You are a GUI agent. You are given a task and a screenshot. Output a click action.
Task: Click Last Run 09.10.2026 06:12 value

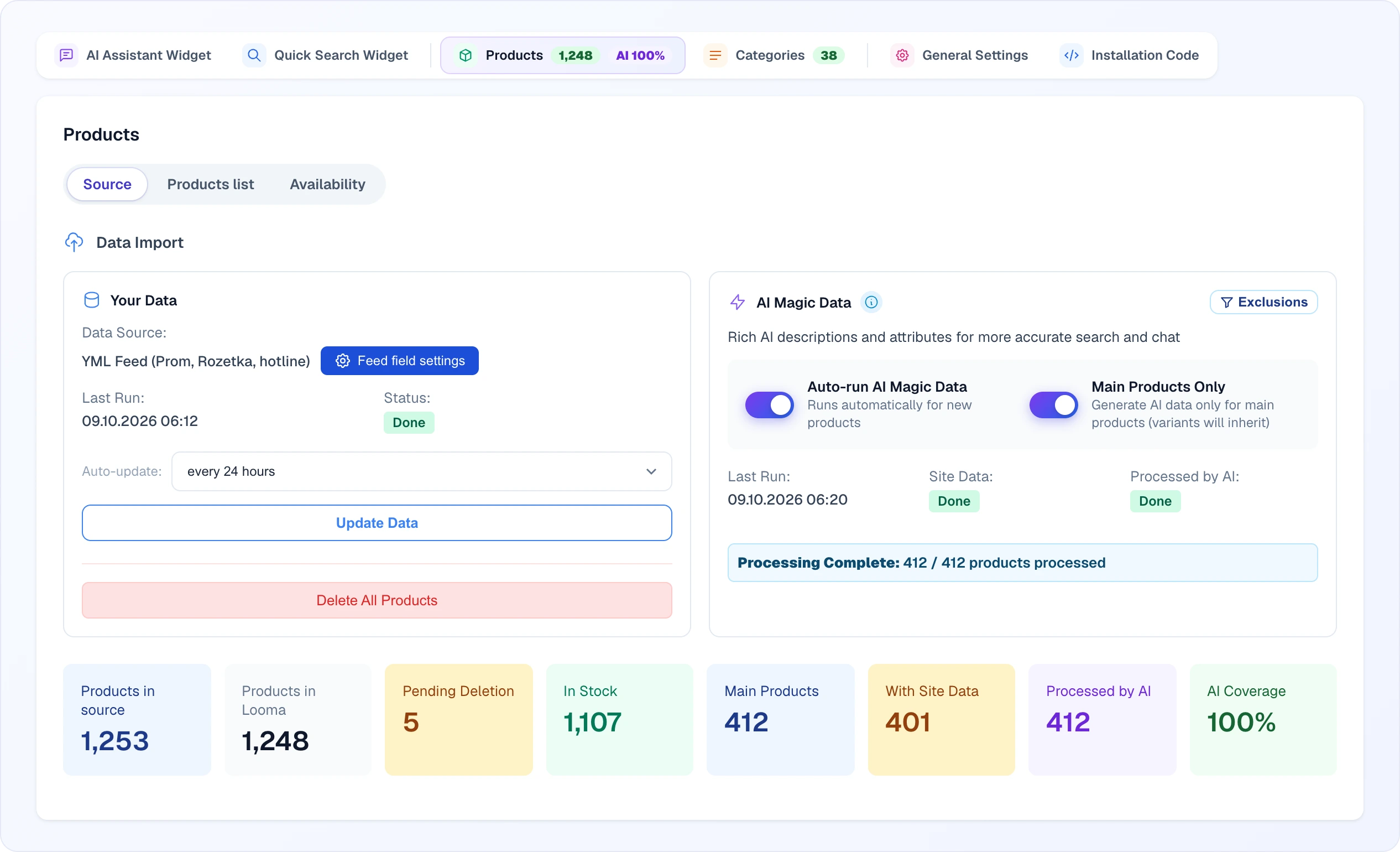(x=140, y=421)
